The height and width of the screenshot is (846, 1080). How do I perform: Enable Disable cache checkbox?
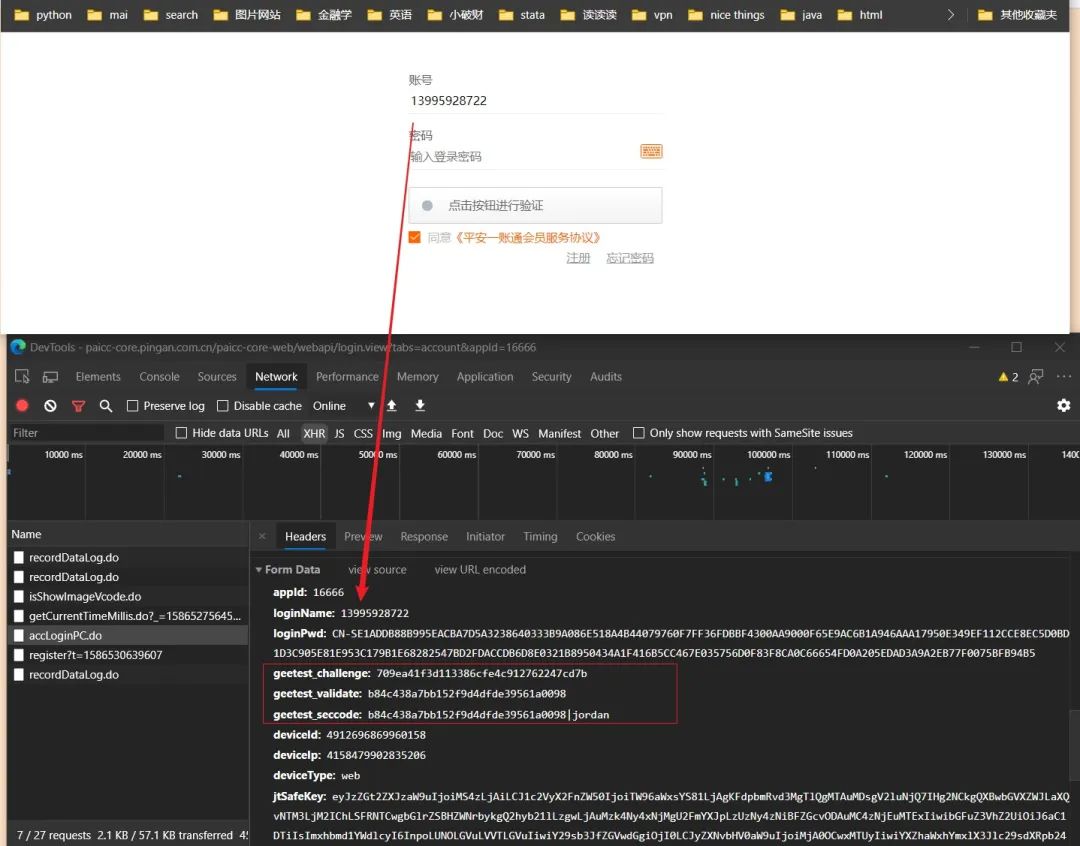(x=222, y=406)
